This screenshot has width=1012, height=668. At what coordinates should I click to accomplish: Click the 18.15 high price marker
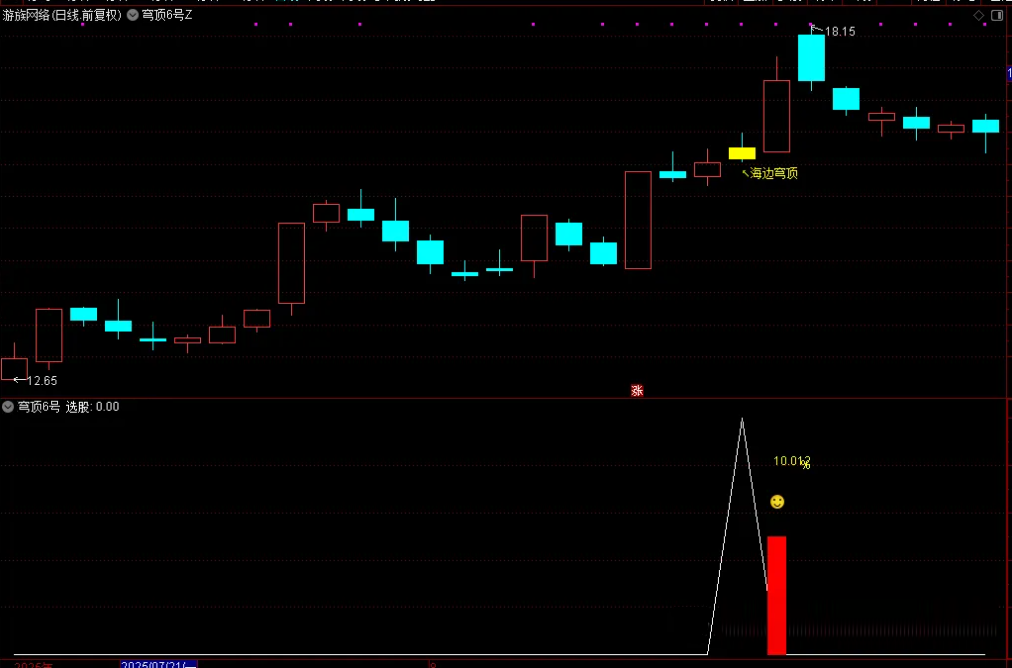839,32
